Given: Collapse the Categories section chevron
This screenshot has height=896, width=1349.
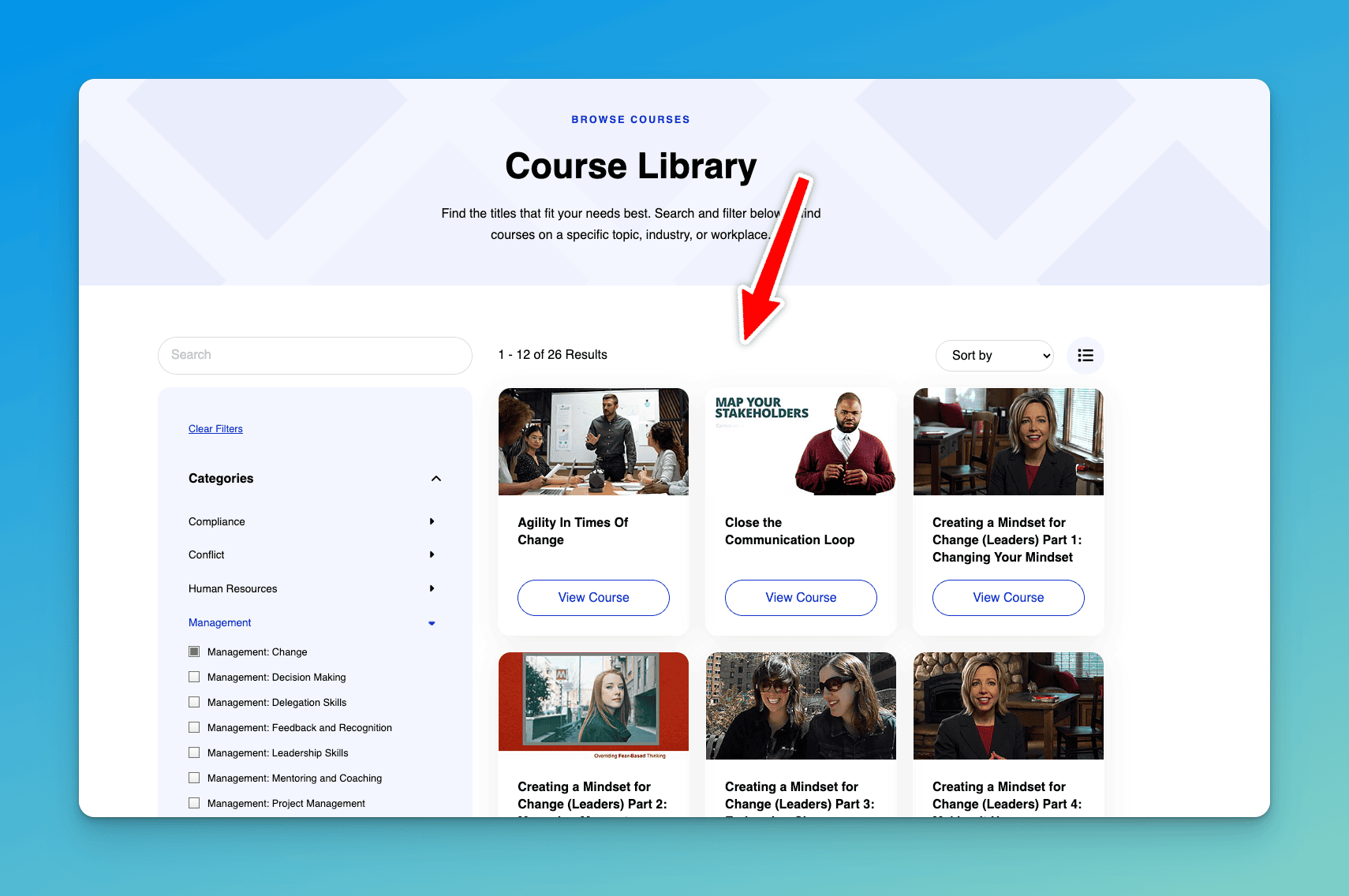Looking at the screenshot, I should (x=436, y=479).
